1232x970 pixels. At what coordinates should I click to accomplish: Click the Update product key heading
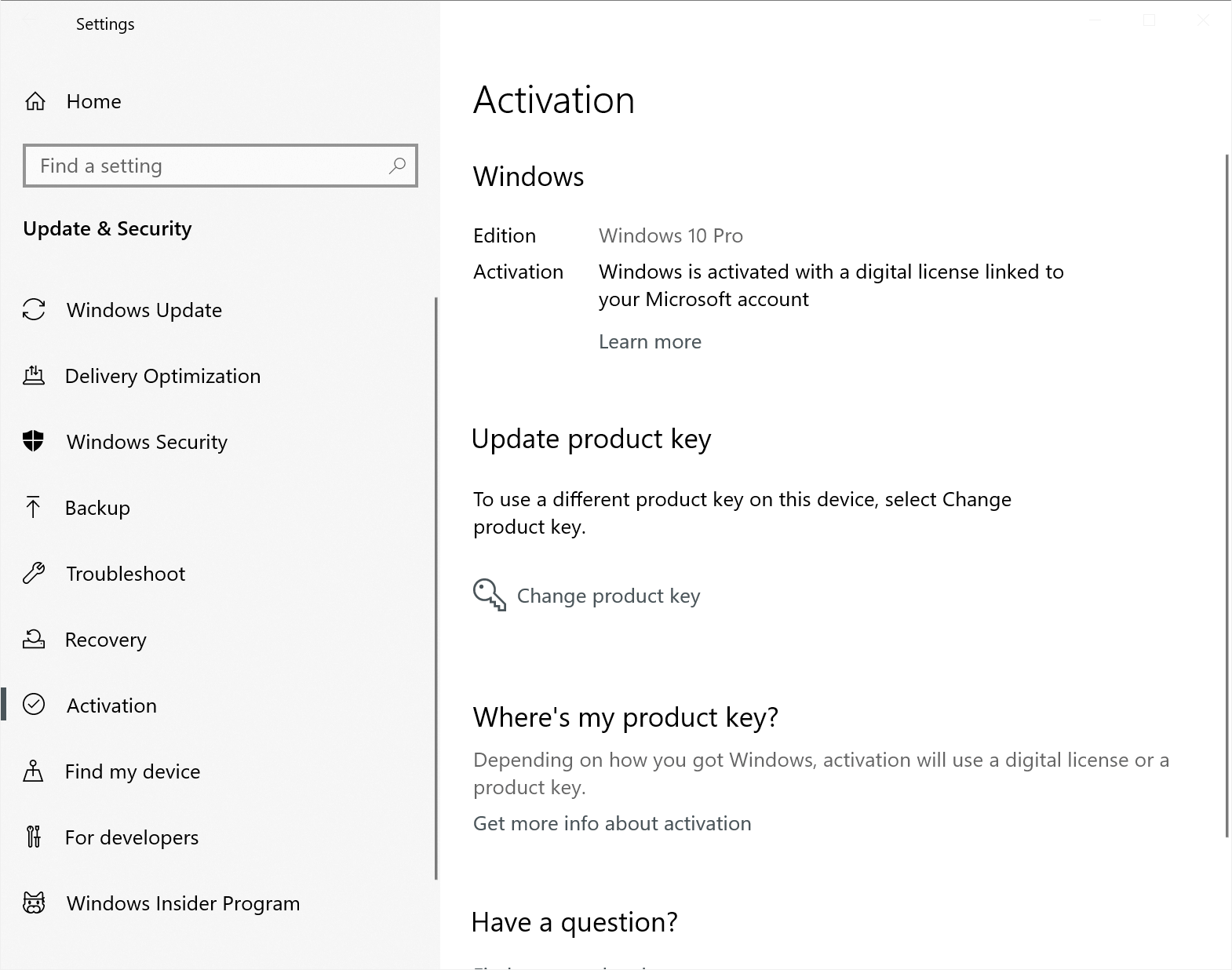pyautogui.click(x=592, y=439)
